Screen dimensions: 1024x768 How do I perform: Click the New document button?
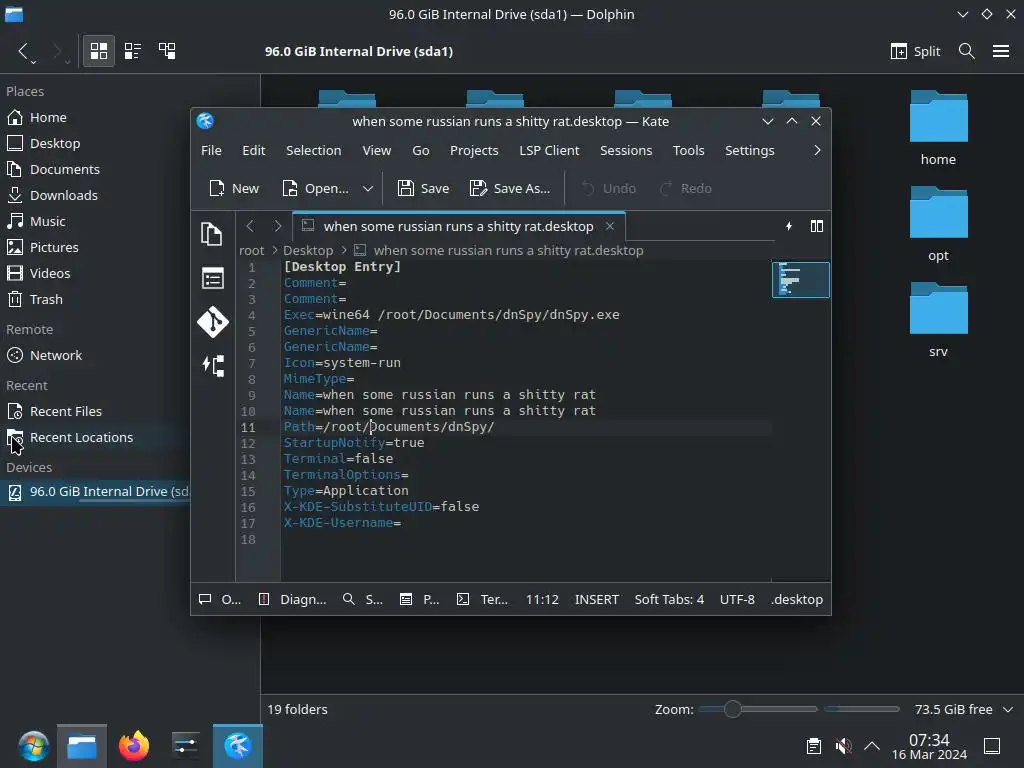[x=234, y=189]
